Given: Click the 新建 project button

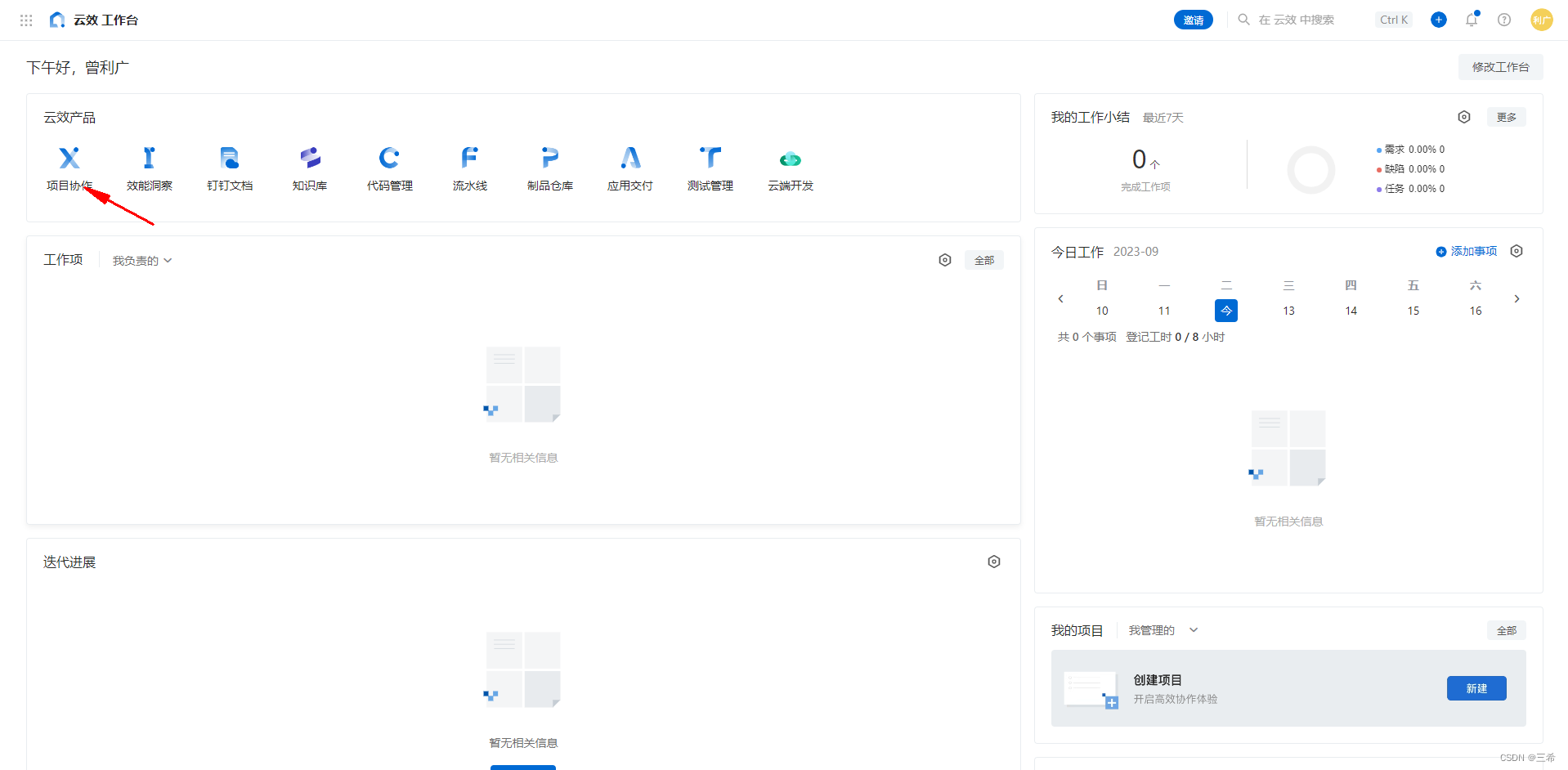Looking at the screenshot, I should click(1476, 688).
